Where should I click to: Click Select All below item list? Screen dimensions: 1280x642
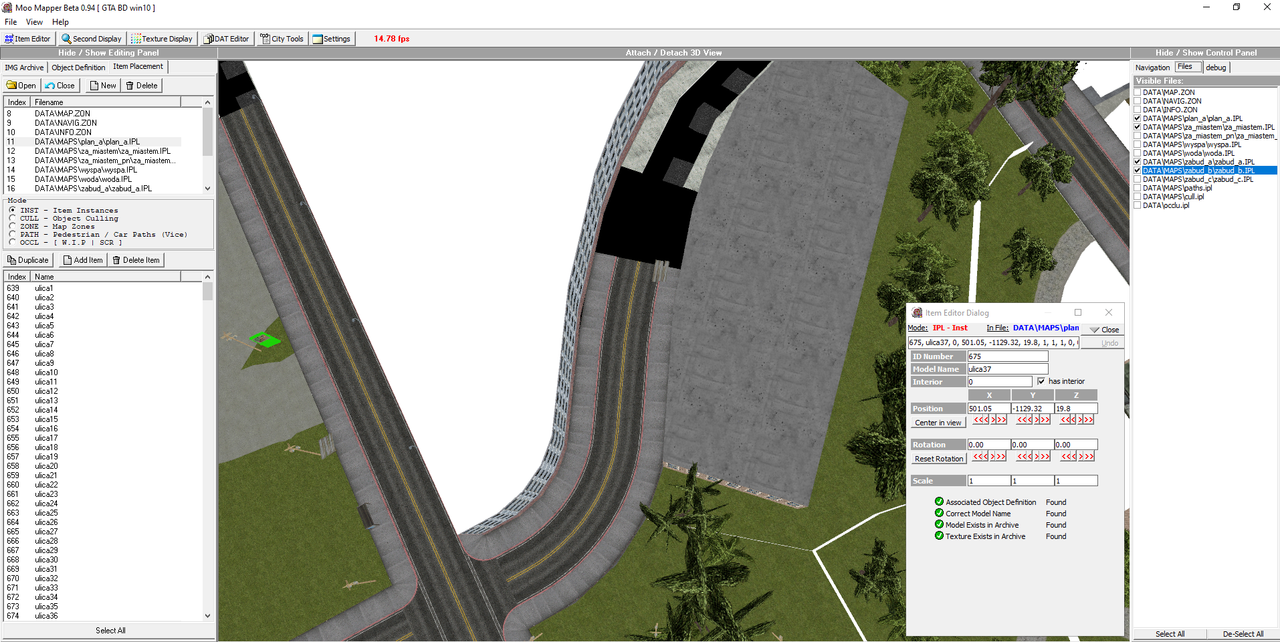pyautogui.click(x=110, y=631)
